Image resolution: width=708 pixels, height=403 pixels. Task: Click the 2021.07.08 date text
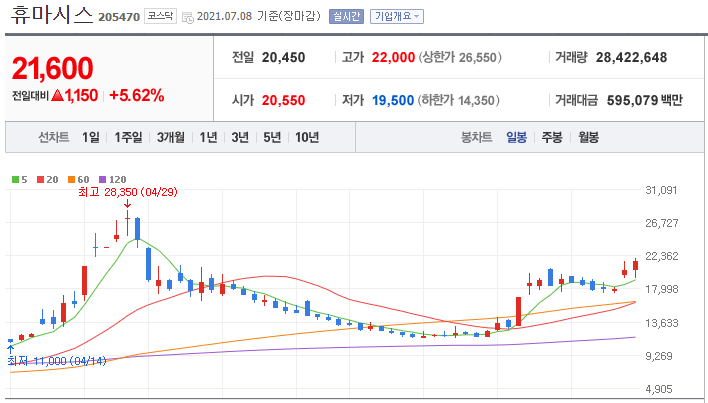coord(224,17)
